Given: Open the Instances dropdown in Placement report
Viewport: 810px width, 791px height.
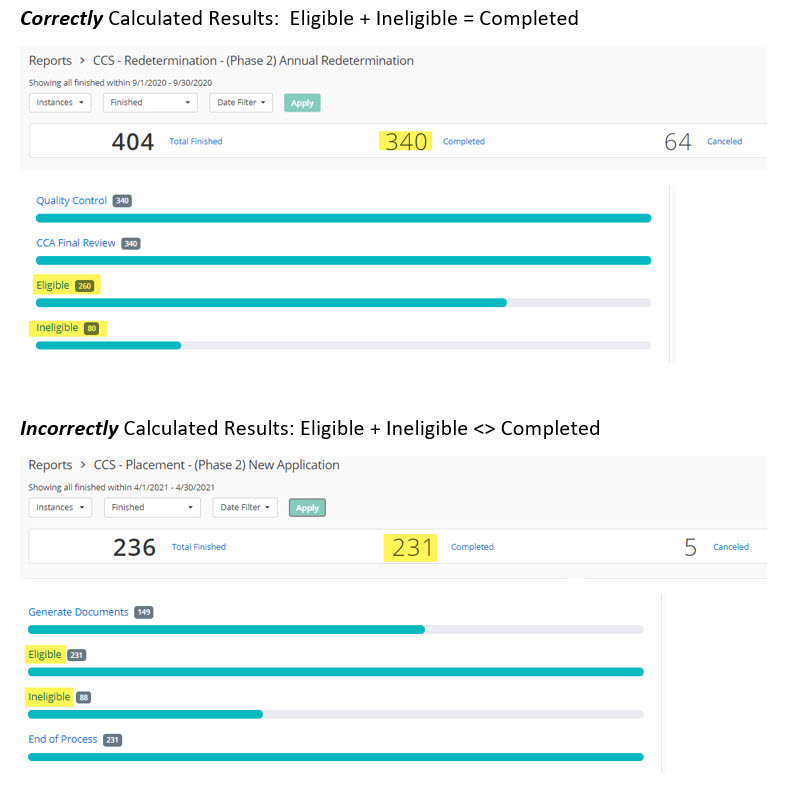Looking at the screenshot, I should (x=60, y=507).
